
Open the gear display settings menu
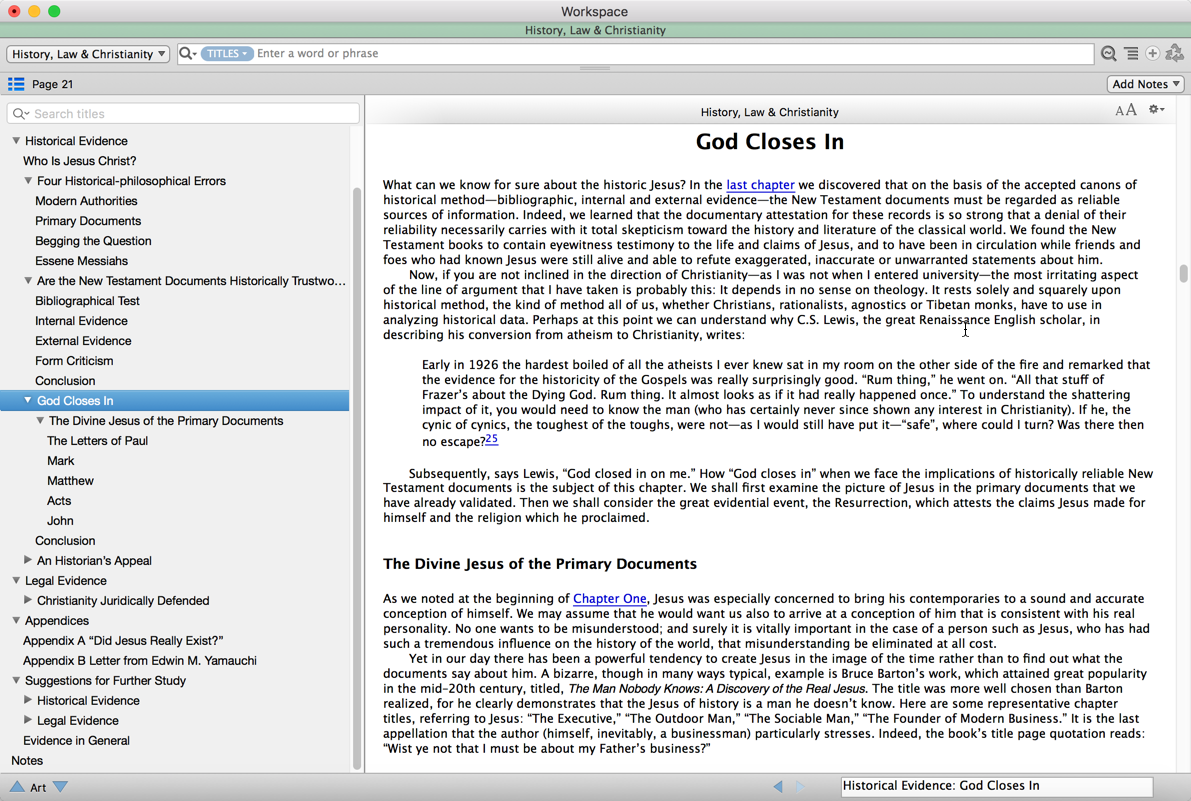(x=1156, y=110)
